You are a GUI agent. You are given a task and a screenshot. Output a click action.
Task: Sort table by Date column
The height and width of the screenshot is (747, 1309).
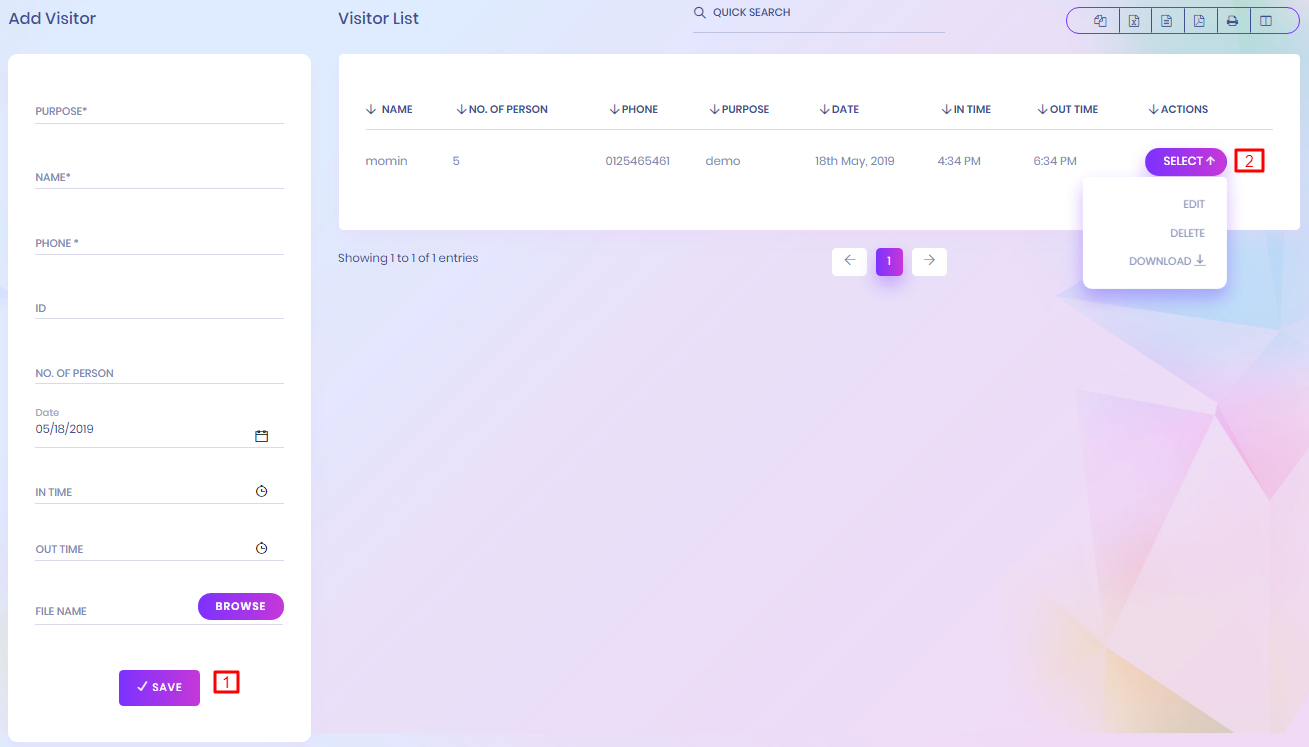pyautogui.click(x=839, y=109)
